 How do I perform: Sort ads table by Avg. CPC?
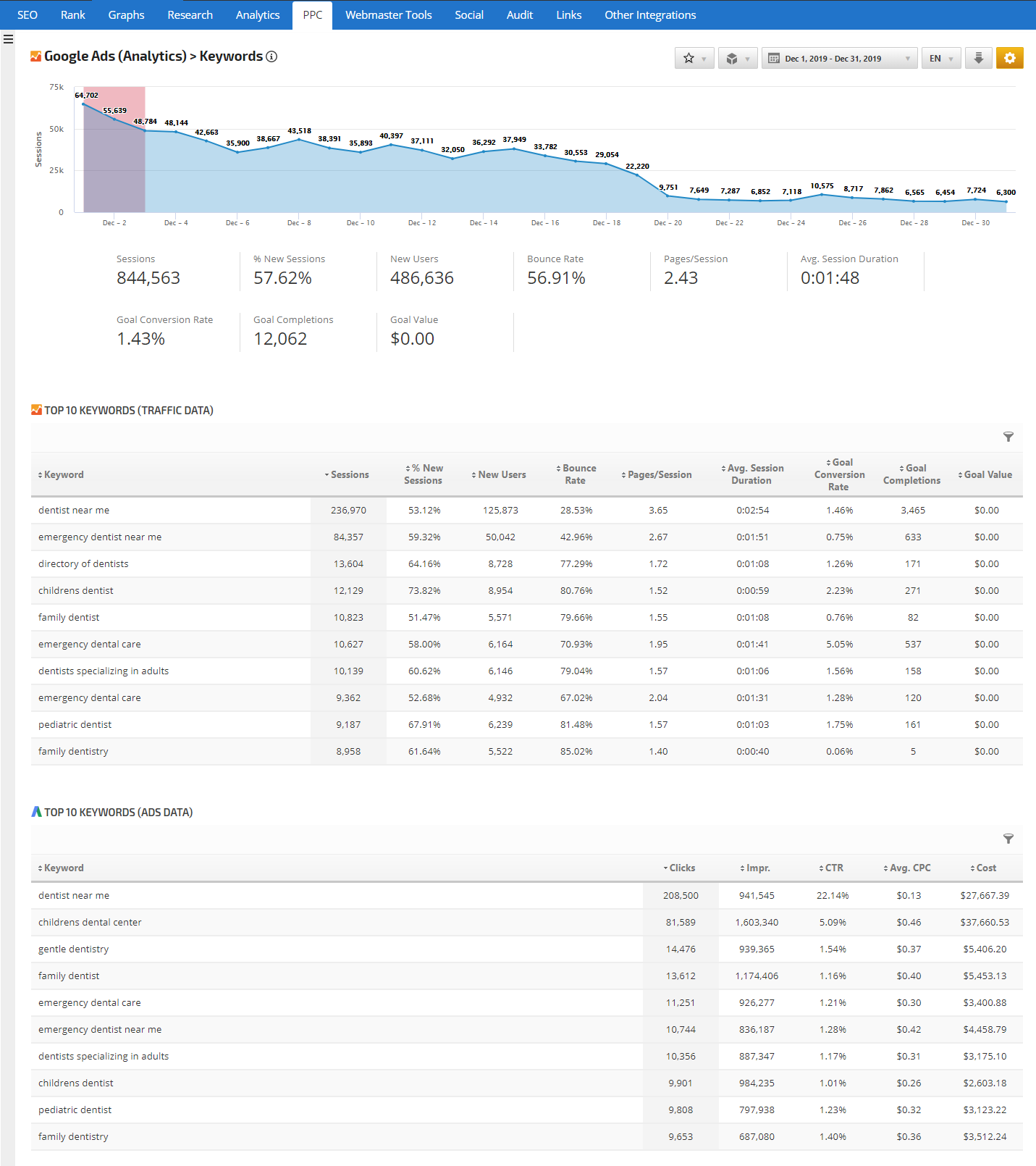[x=909, y=868]
